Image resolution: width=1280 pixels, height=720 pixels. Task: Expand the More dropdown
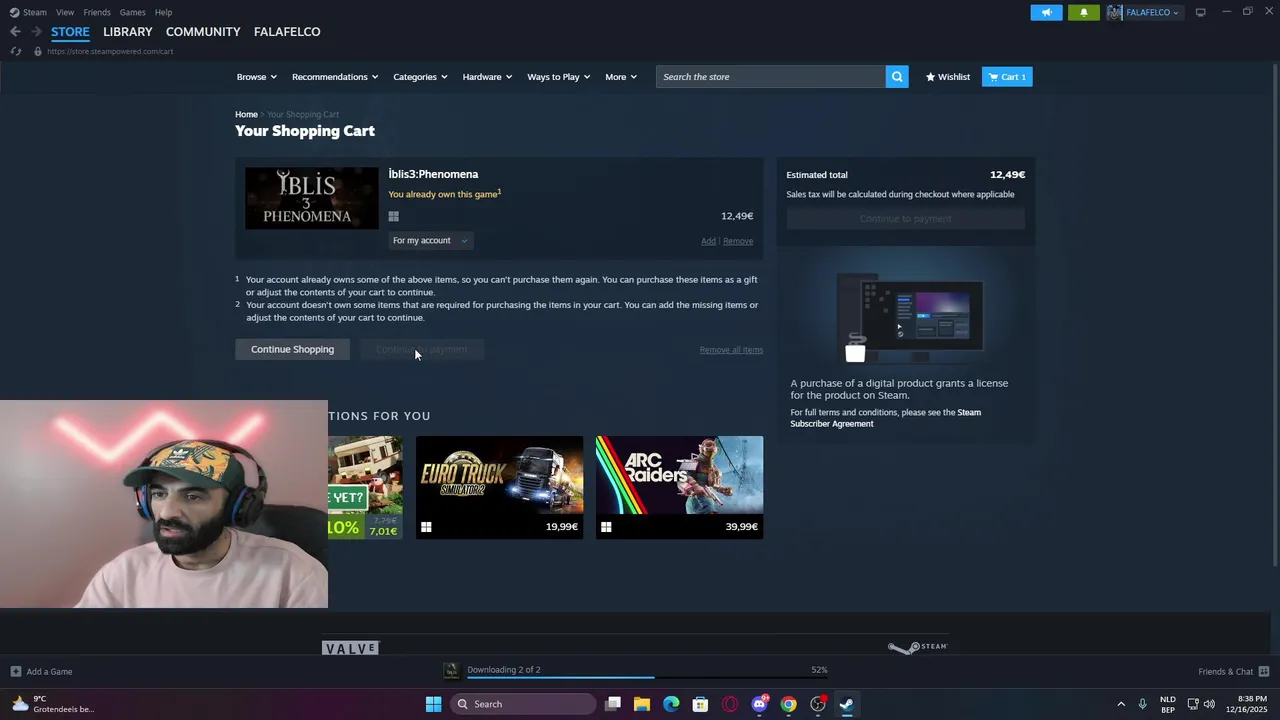click(x=621, y=77)
